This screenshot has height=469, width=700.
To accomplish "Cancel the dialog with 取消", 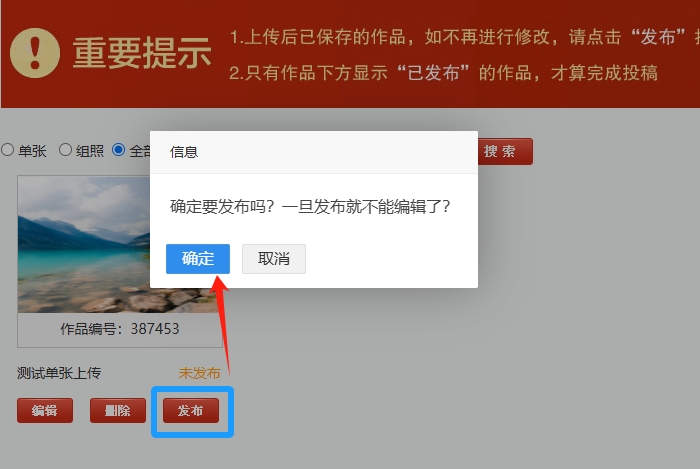I will (x=274, y=259).
